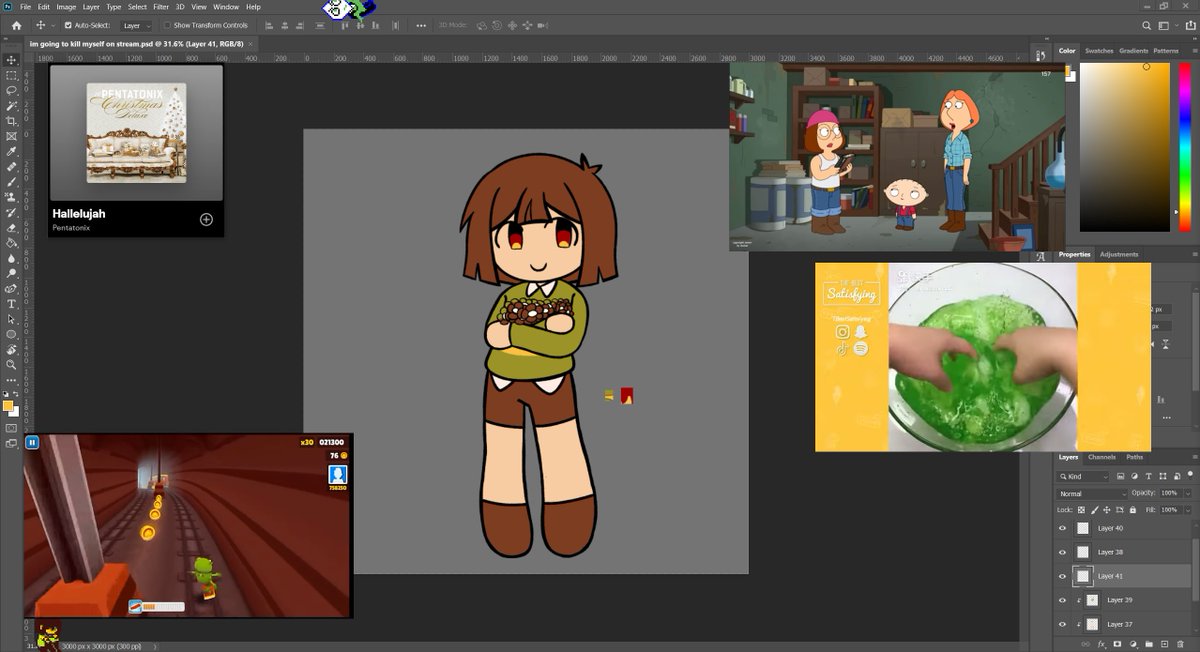This screenshot has height=652, width=1200.
Task: Open the Image menu
Action: 66,7
